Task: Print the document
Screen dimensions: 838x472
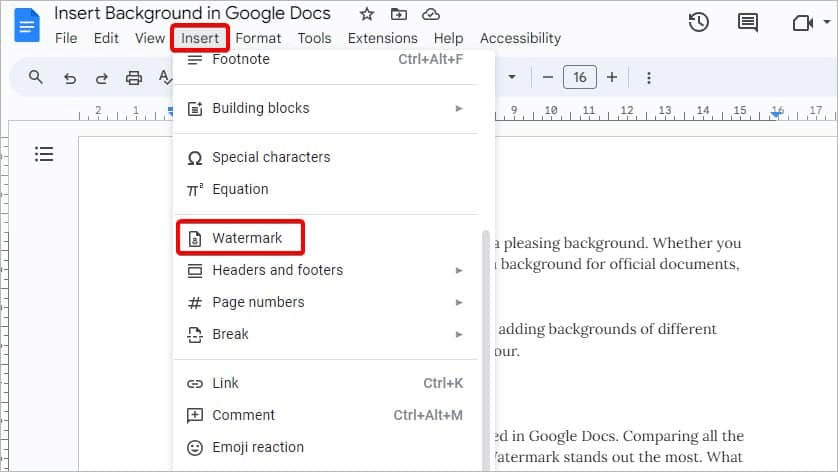Action: tap(134, 78)
